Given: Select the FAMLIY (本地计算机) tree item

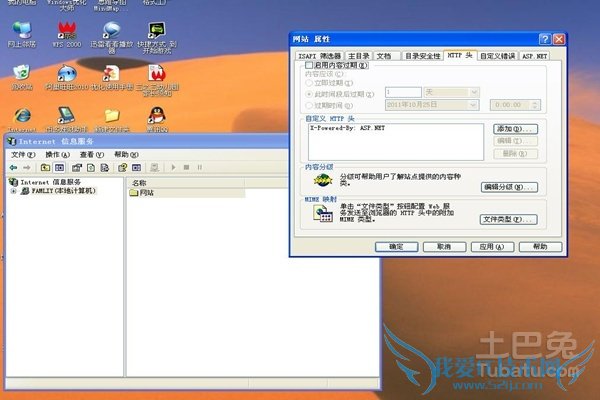Looking at the screenshot, I should pos(59,191).
